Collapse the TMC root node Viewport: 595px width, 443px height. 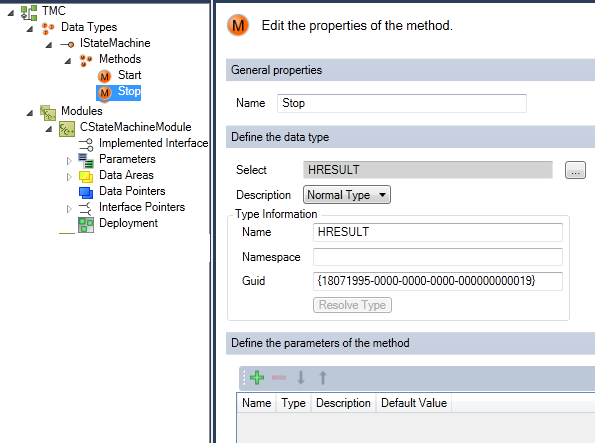pyautogui.click(x=11, y=13)
